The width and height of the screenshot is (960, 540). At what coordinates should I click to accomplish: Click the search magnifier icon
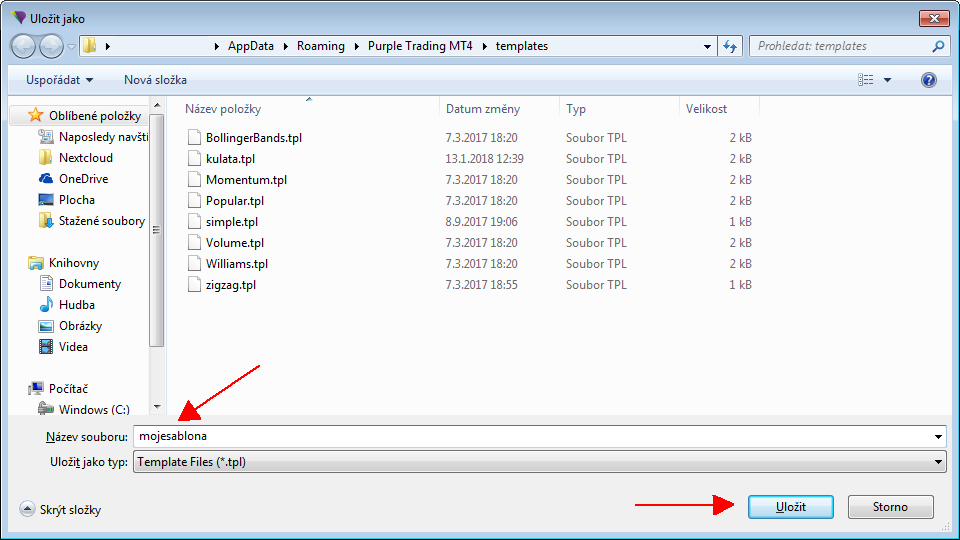(x=937, y=46)
